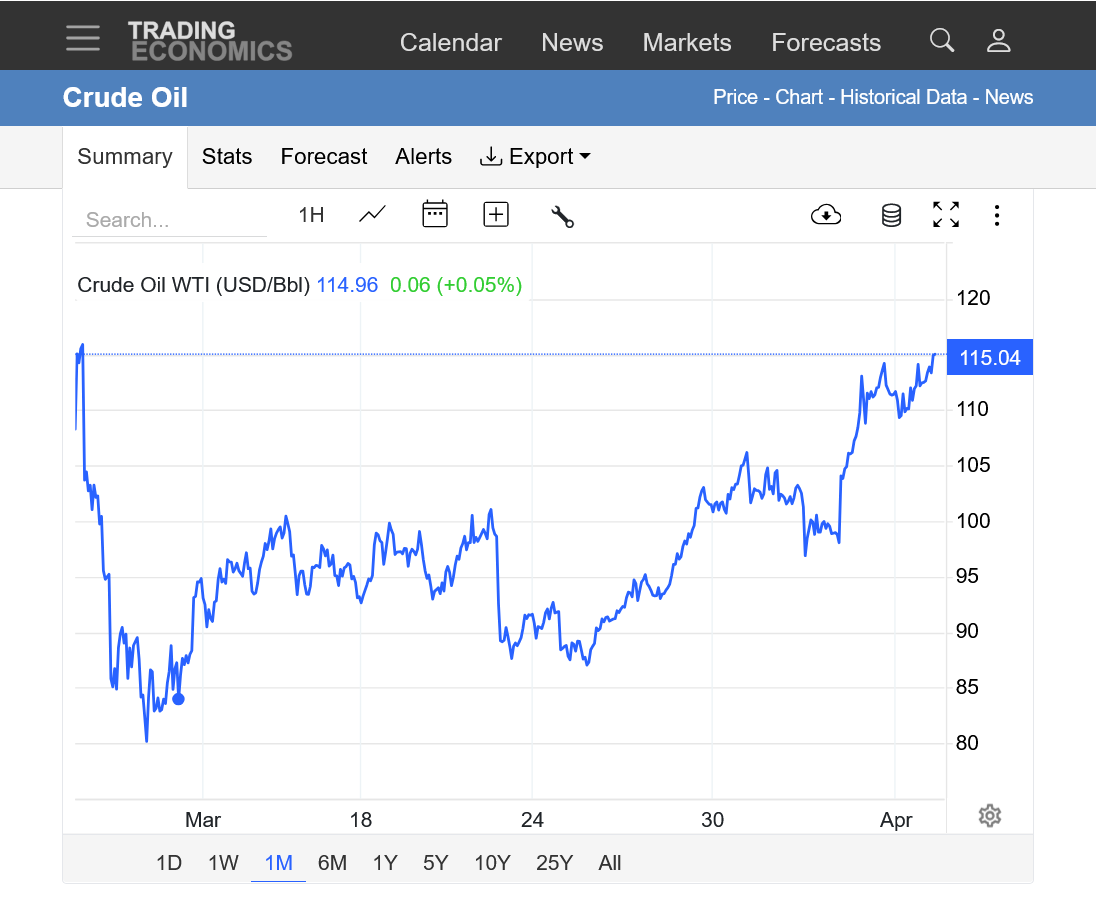This screenshot has width=1096, height=901.
Task: Open the 1H interval selector
Action: coord(311,215)
